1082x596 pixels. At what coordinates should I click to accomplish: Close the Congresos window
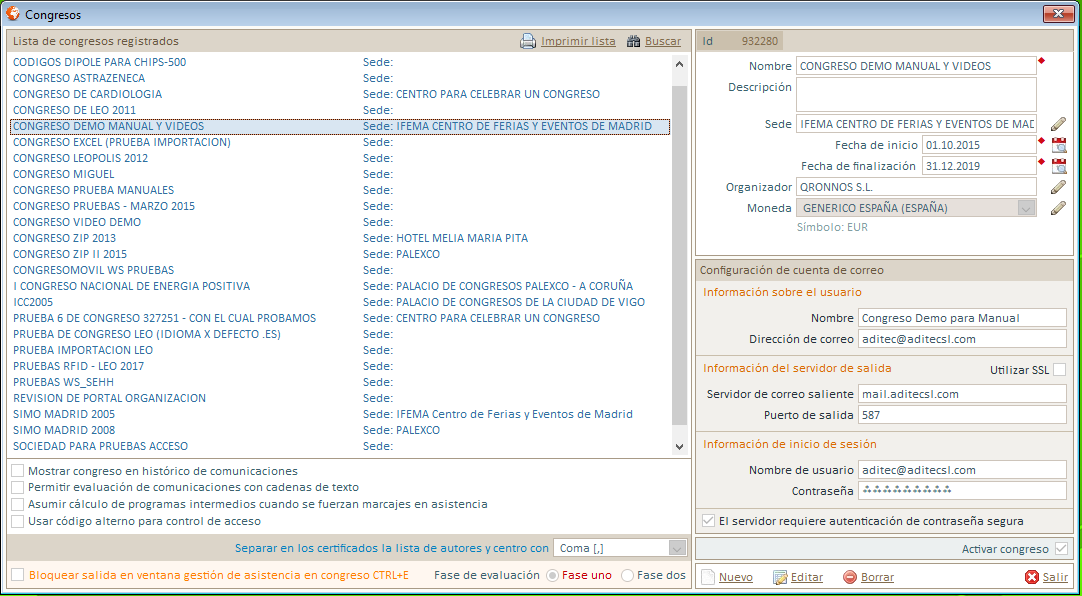click(1059, 13)
